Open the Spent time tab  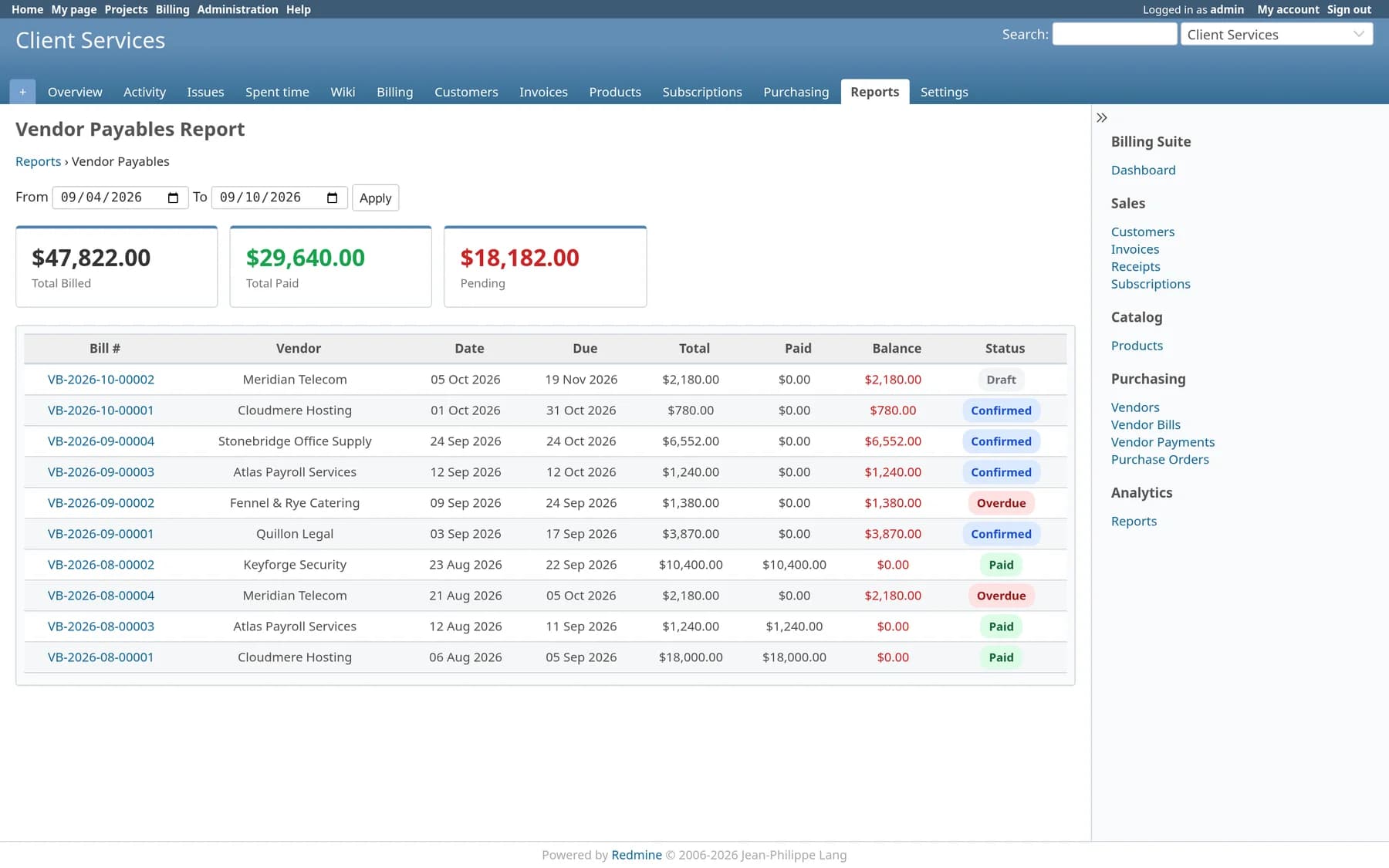coord(277,92)
